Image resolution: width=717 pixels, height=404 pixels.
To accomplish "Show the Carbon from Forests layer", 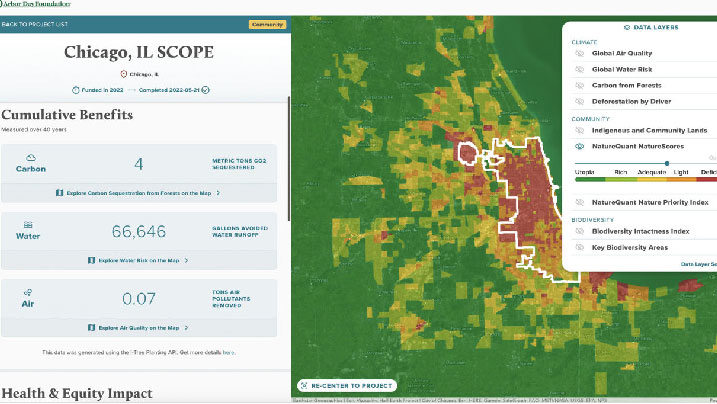I will [x=579, y=85].
